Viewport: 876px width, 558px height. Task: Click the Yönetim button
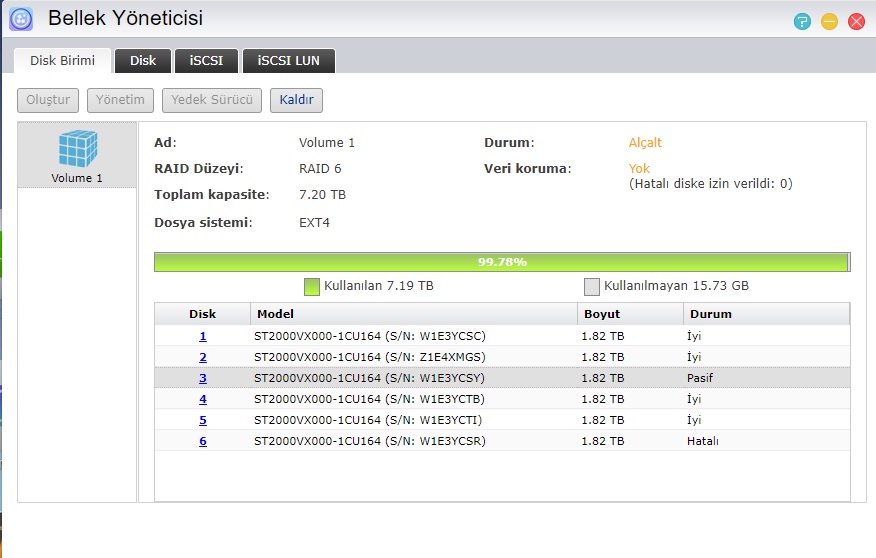[x=121, y=100]
